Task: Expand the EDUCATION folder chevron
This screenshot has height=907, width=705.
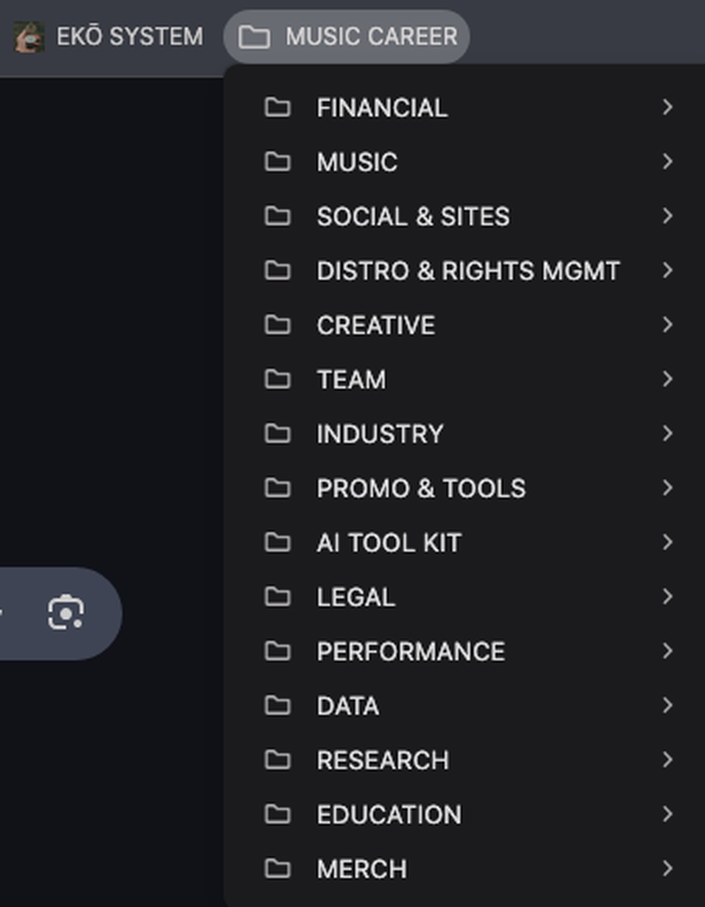Action: pyautogui.click(x=668, y=814)
